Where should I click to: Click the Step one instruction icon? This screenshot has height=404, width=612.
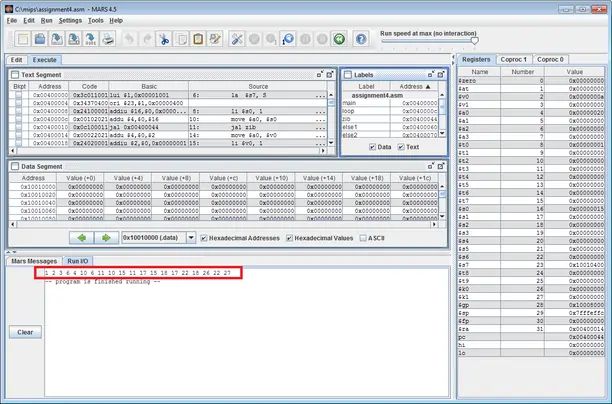coord(271,39)
